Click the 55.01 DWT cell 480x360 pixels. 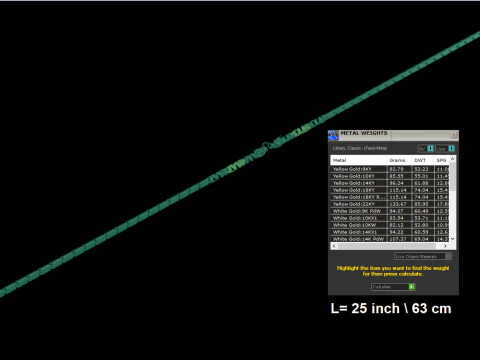click(423, 176)
